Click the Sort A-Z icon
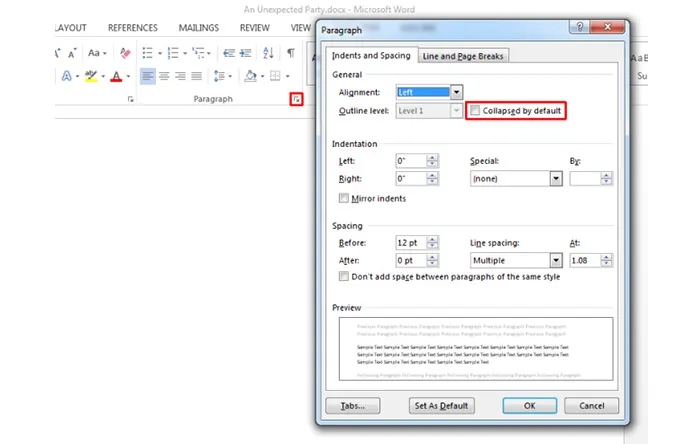This screenshot has height=444, width=700. (x=267, y=53)
